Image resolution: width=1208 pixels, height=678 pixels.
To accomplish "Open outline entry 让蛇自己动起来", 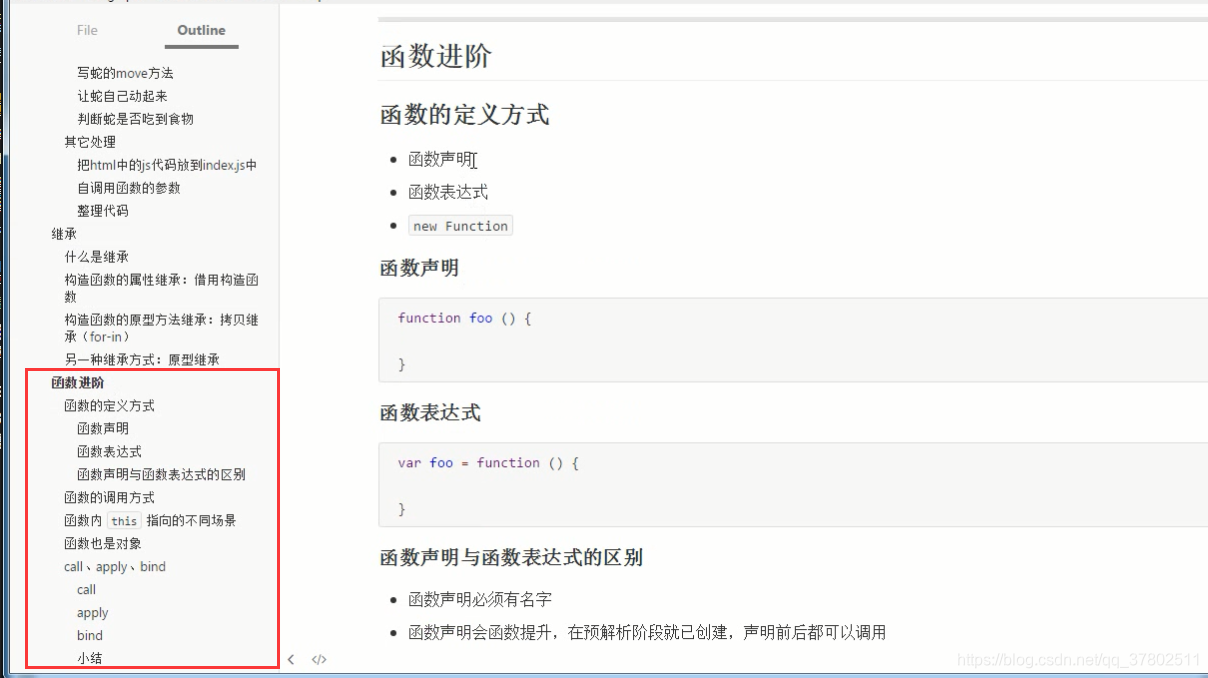I will click(x=122, y=96).
